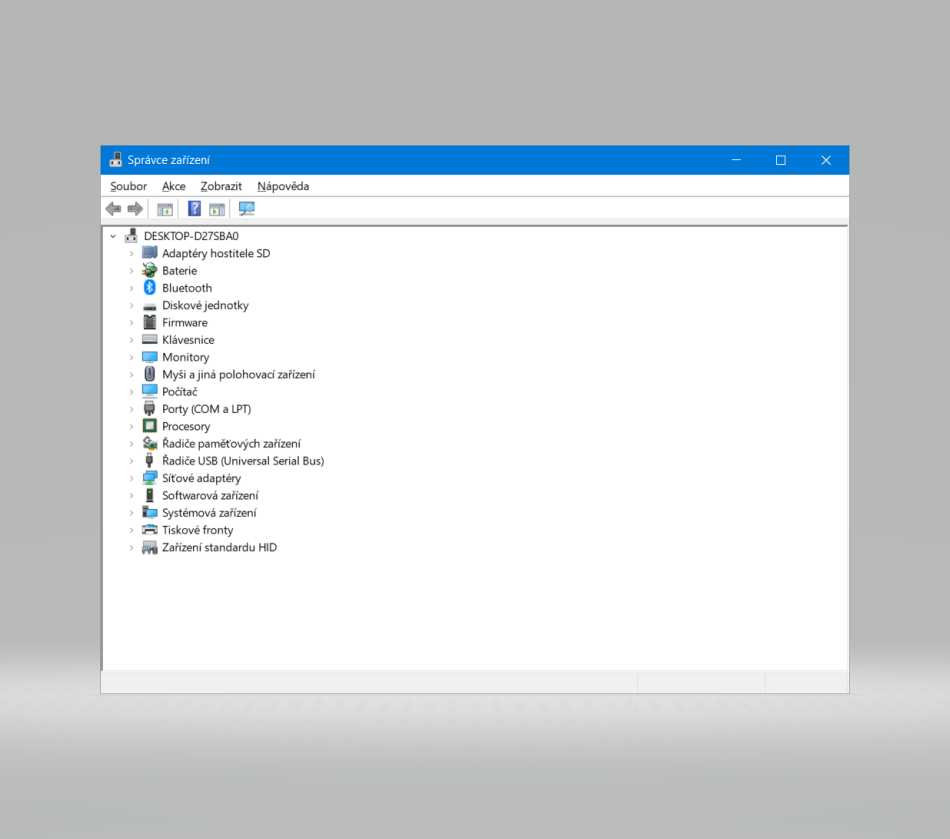Collapse the DESKTOP-D27SBA0 root node
The width and height of the screenshot is (950, 839).
[x=113, y=237]
